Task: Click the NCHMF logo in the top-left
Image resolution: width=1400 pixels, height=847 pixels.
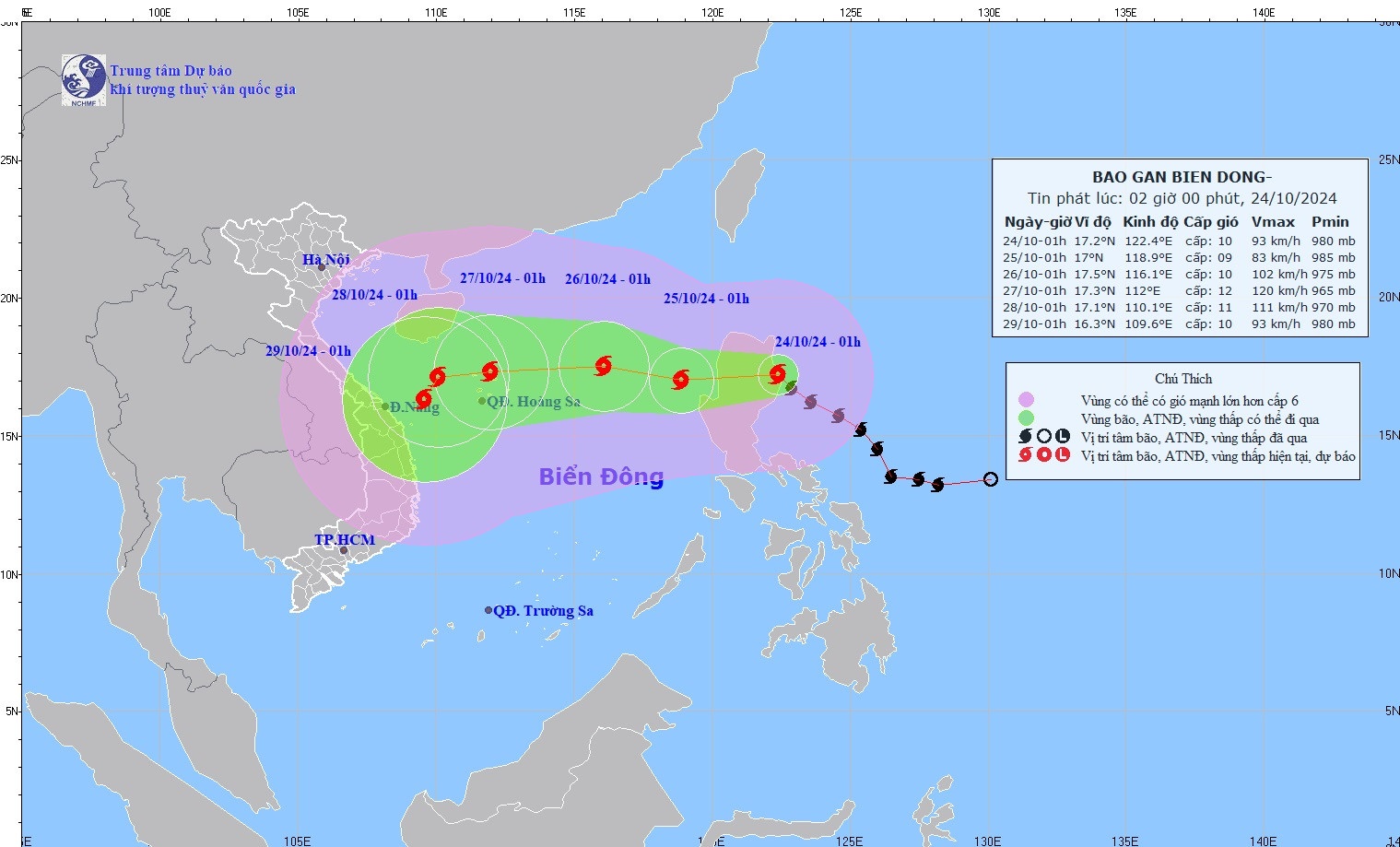Action: tap(84, 79)
